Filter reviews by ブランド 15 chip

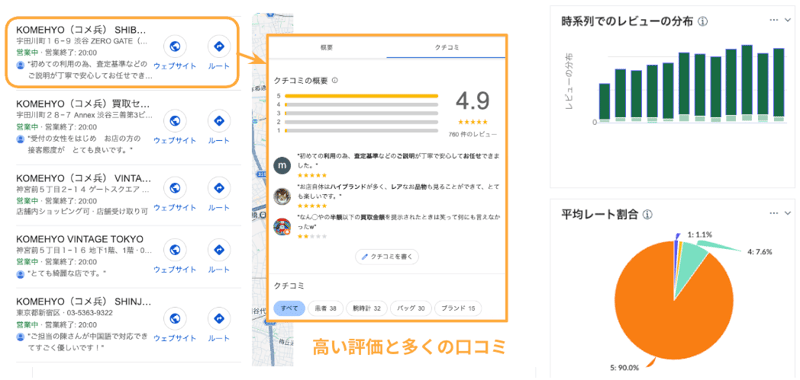point(458,309)
